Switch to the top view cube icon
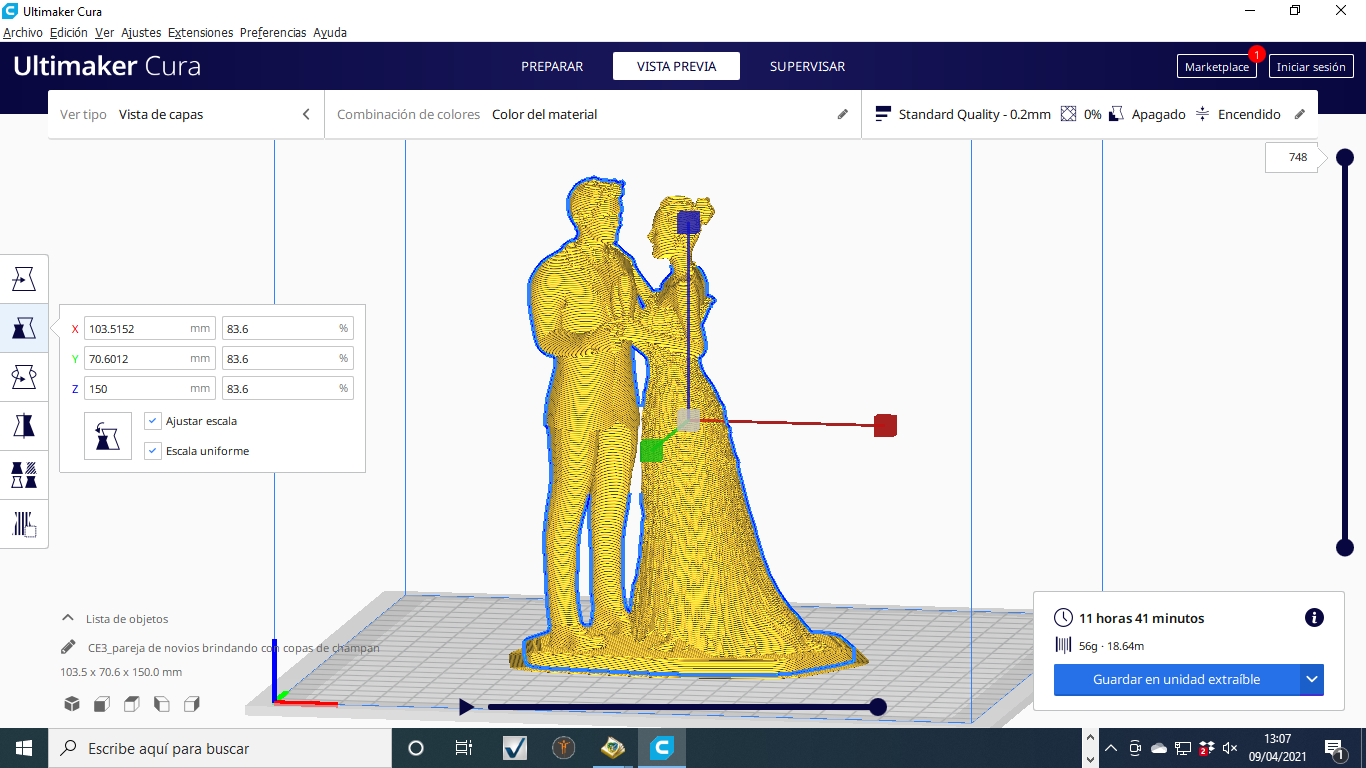Screen dimensions: 1366x768 131,704
